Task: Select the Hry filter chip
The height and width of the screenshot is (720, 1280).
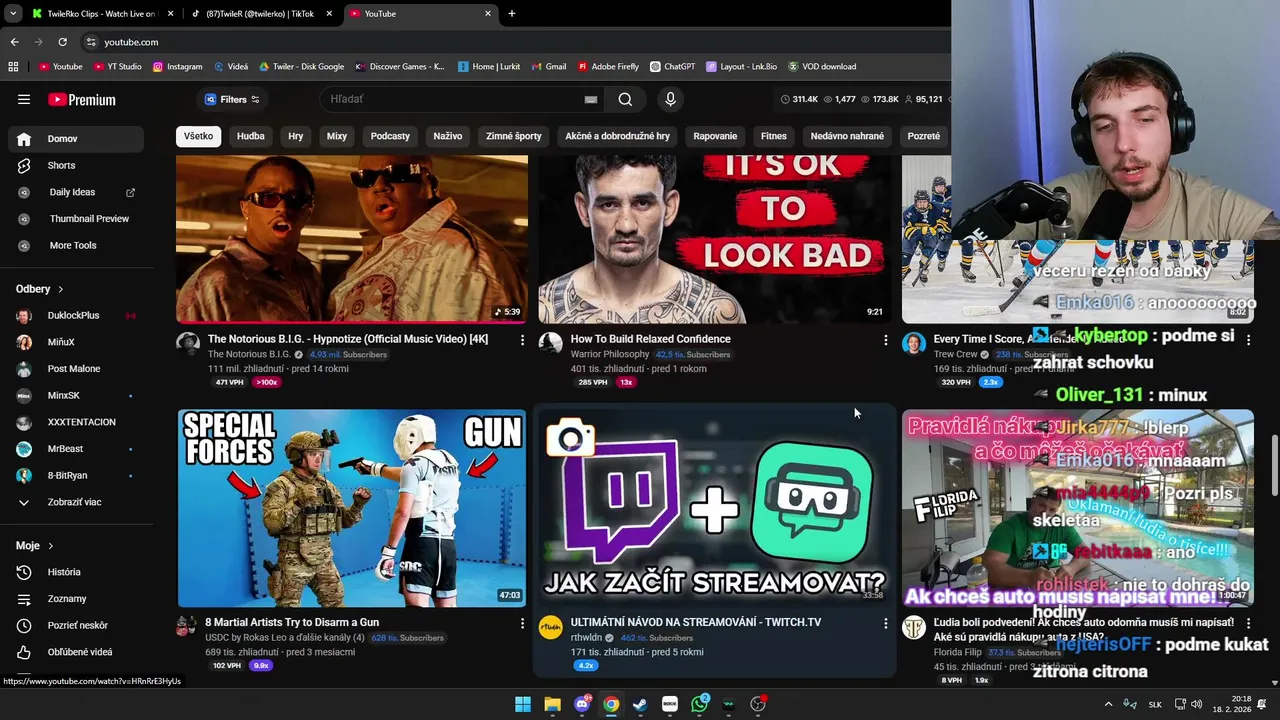Action: coord(296,136)
